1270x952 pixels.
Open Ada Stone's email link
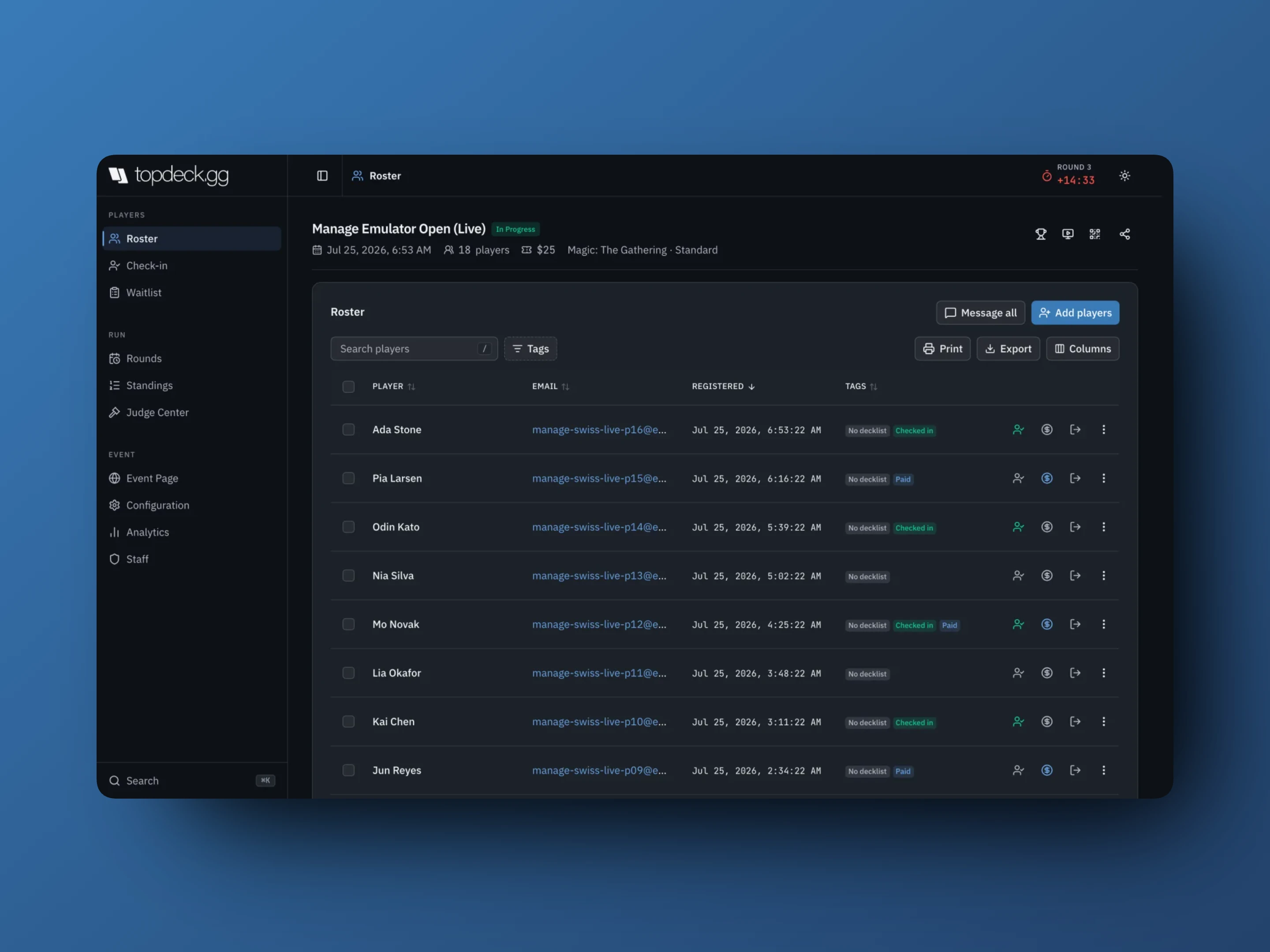point(599,430)
